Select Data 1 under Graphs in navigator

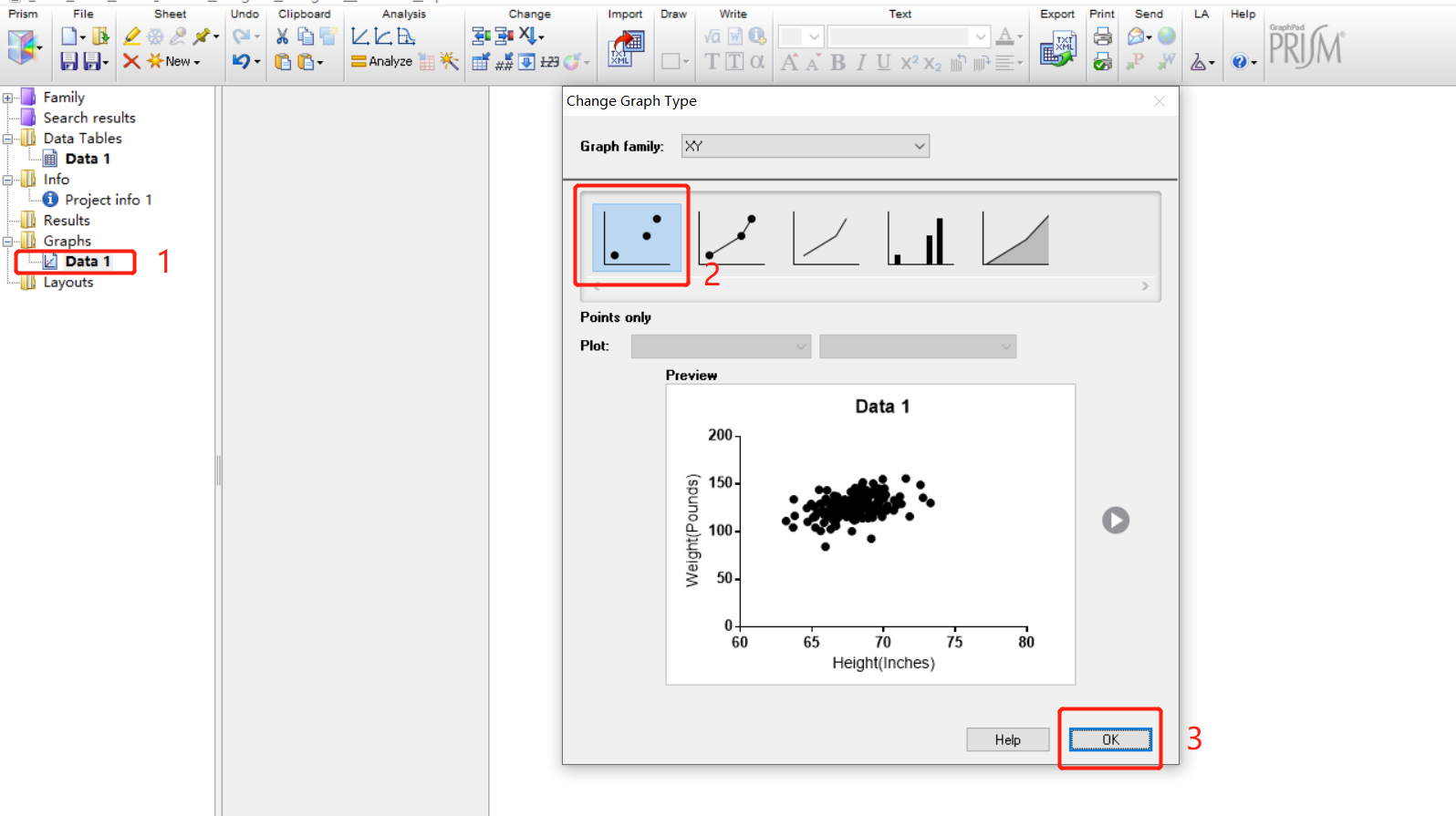pyautogui.click(x=87, y=262)
